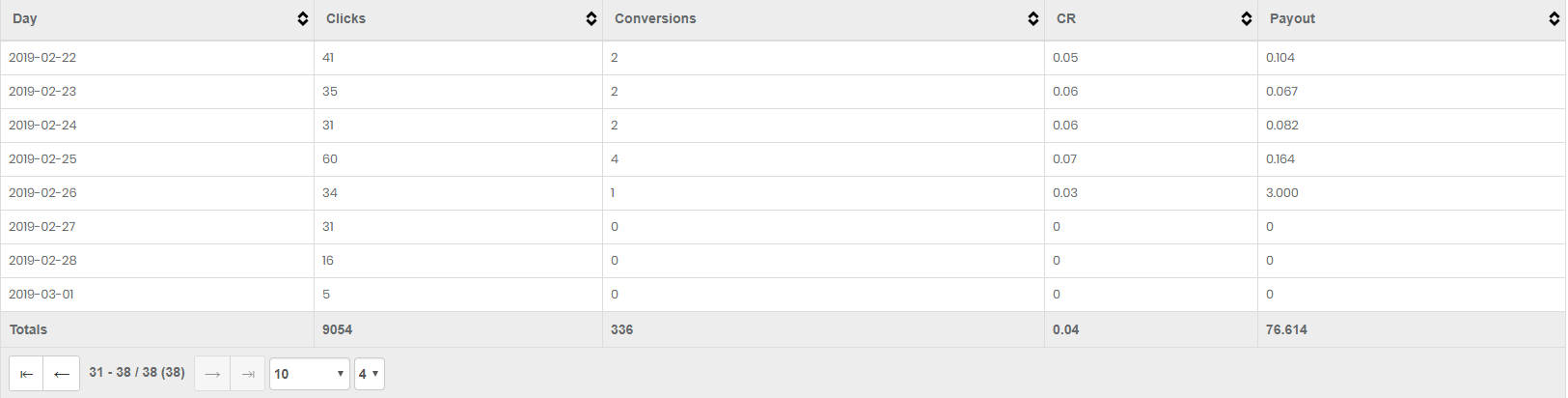Image resolution: width=1568 pixels, height=398 pixels.
Task: Go to first page of results
Action: coord(26,374)
